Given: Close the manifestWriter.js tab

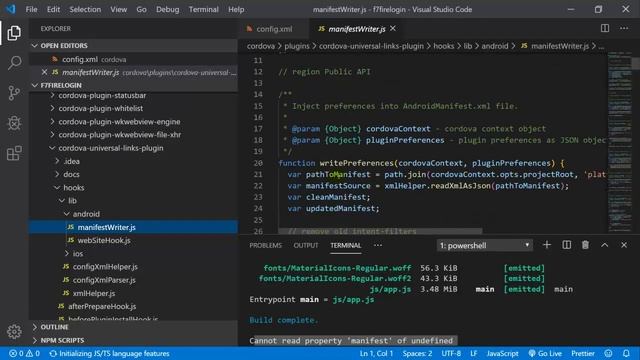Looking at the screenshot, I should (x=393, y=28).
